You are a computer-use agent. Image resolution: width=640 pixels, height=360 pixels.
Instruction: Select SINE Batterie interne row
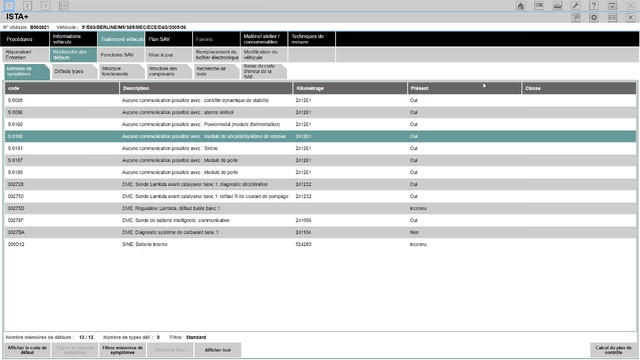320,244
